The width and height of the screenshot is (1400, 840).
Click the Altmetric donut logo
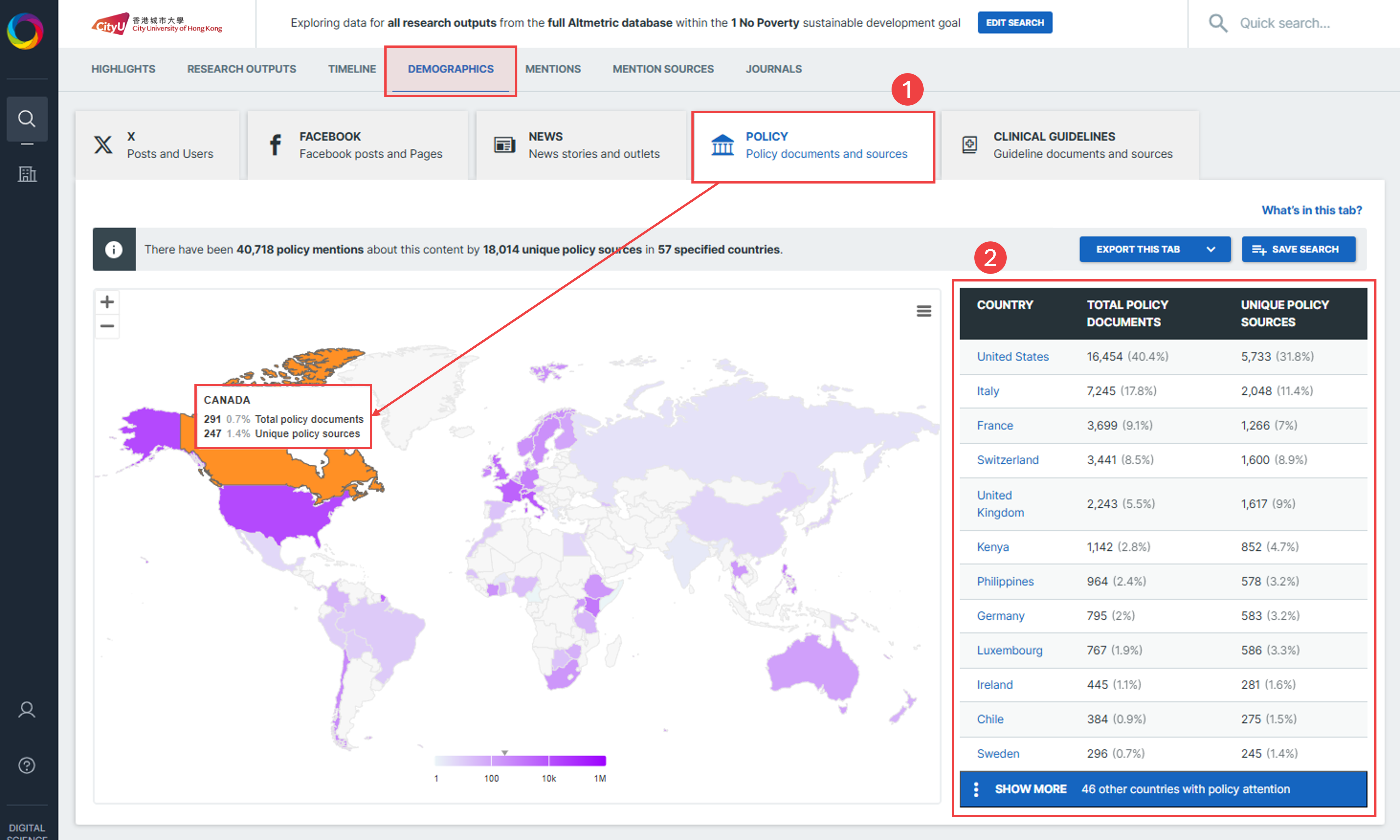(x=25, y=31)
